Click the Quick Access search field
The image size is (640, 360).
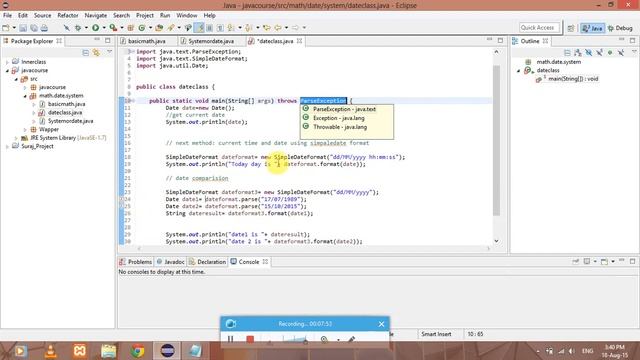(539, 28)
